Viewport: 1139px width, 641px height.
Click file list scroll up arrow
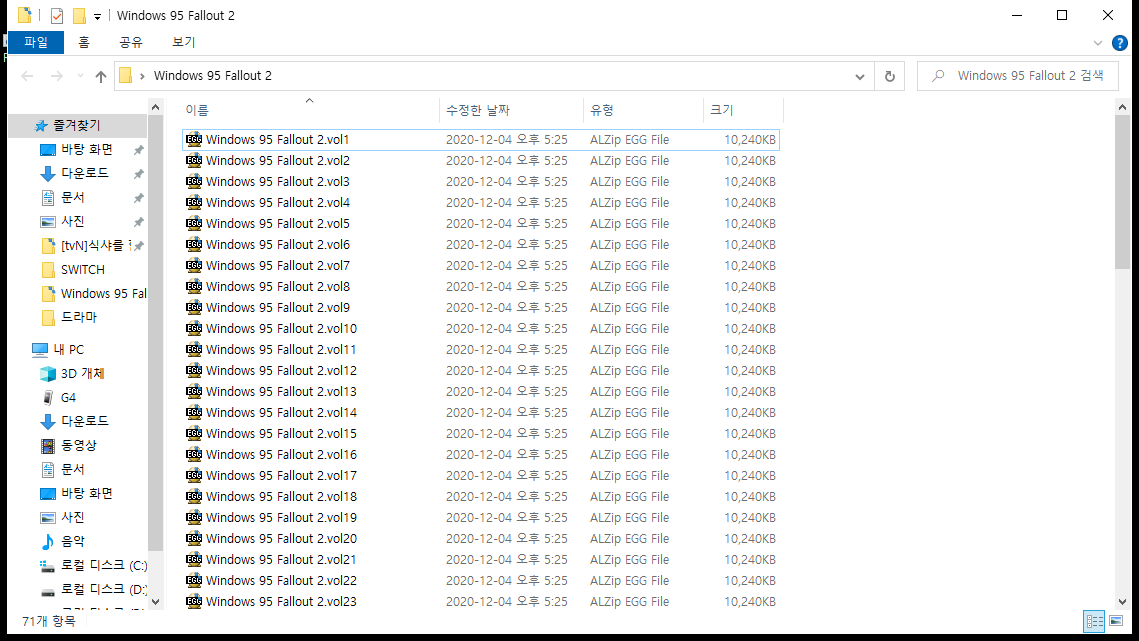pos(1122,107)
